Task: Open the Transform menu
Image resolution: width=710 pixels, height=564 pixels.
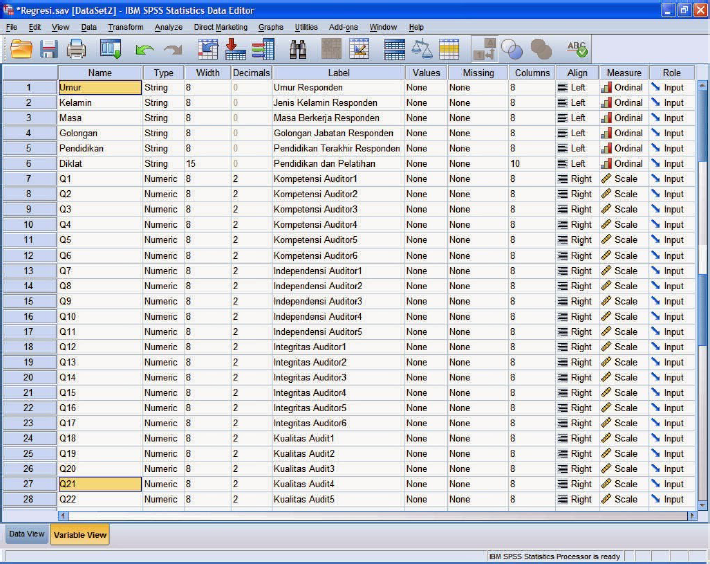Action: [x=125, y=27]
